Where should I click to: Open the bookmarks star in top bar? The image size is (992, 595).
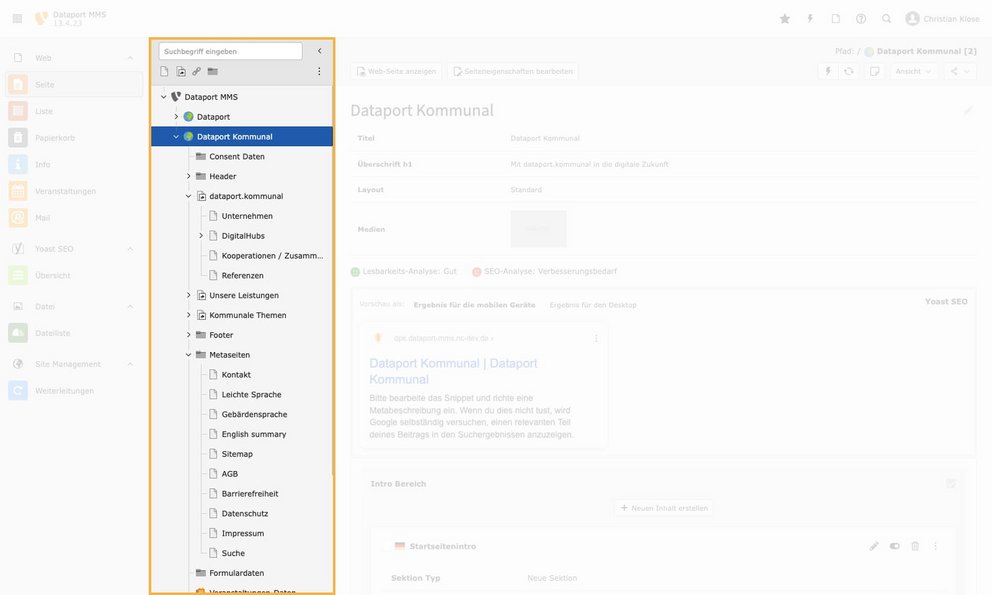tap(784, 19)
